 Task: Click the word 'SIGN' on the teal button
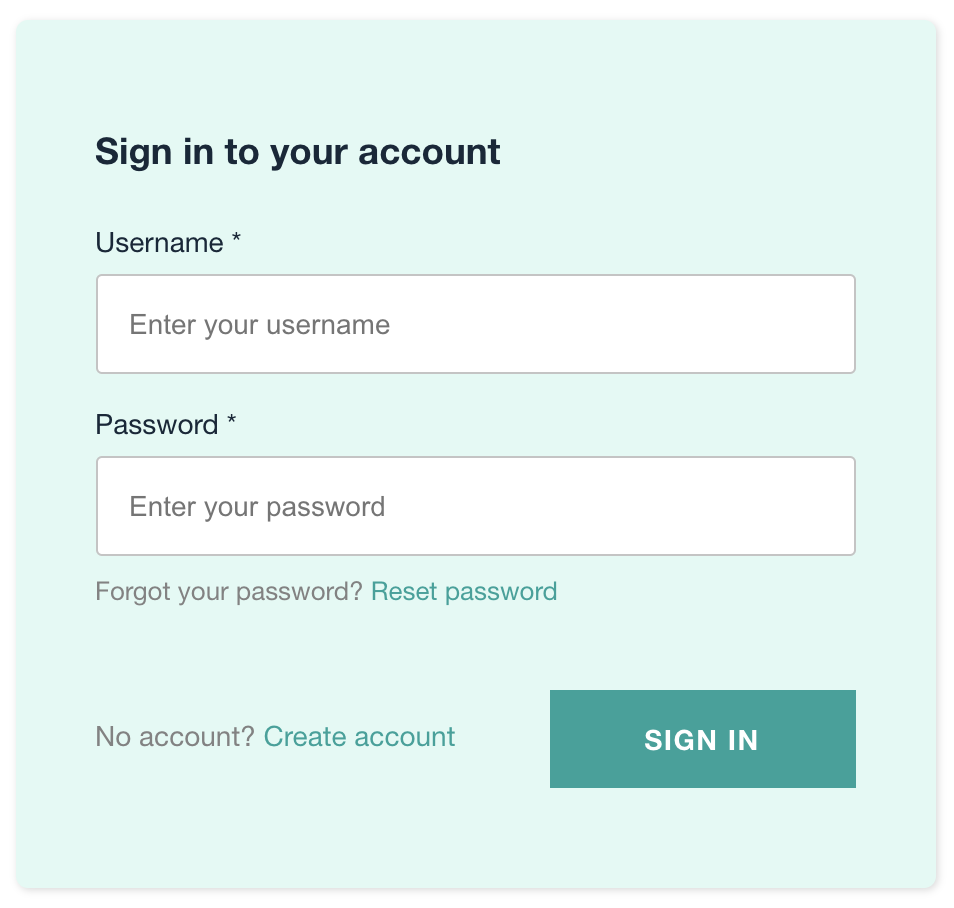(x=678, y=740)
